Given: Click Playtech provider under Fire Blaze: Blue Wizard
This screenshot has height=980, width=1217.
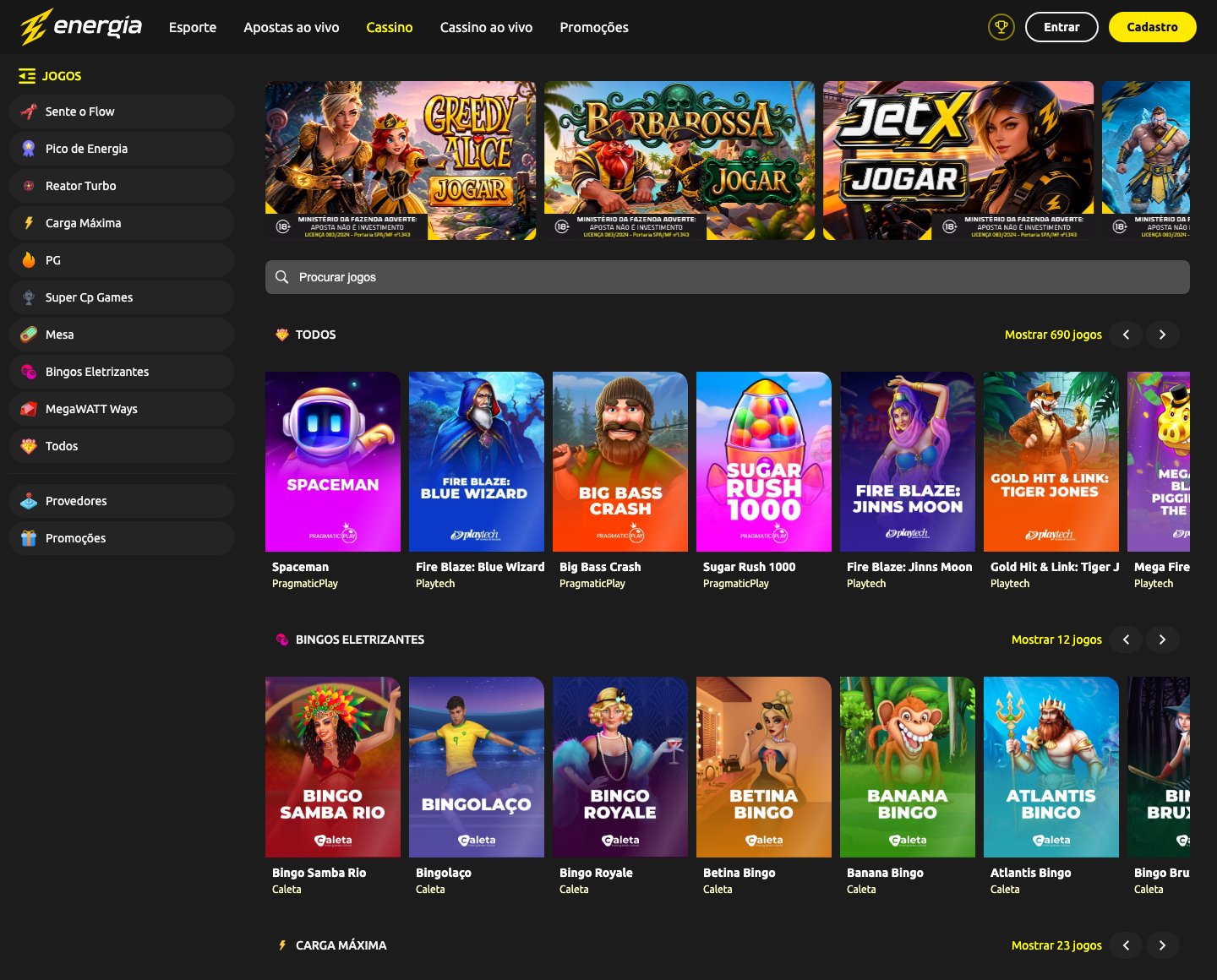Looking at the screenshot, I should click(x=435, y=584).
